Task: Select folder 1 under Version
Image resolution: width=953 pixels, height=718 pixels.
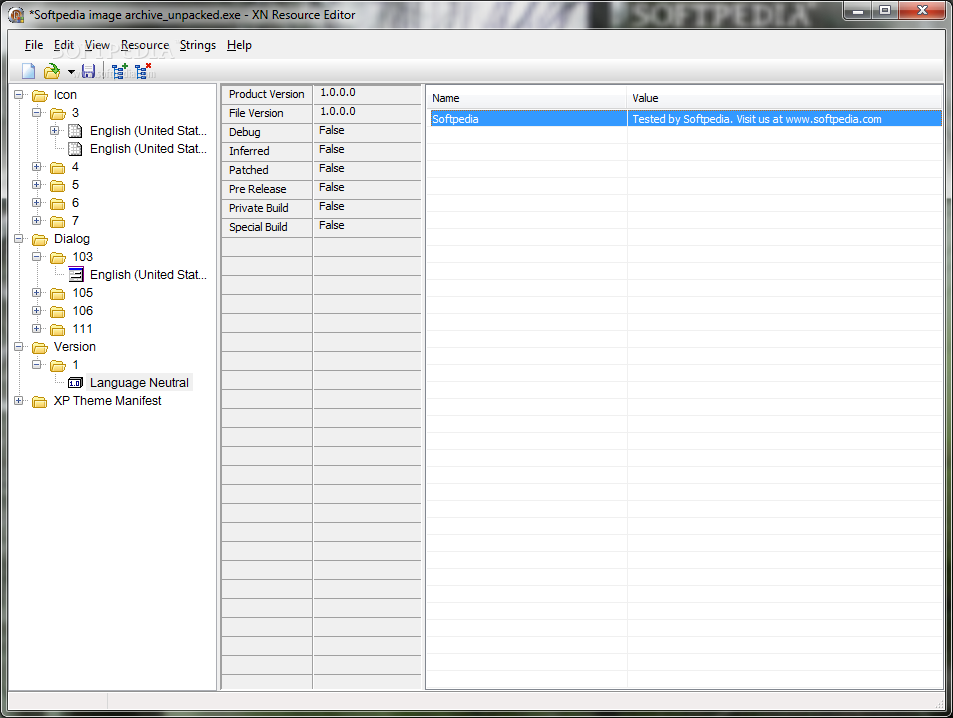Action: [x=75, y=365]
